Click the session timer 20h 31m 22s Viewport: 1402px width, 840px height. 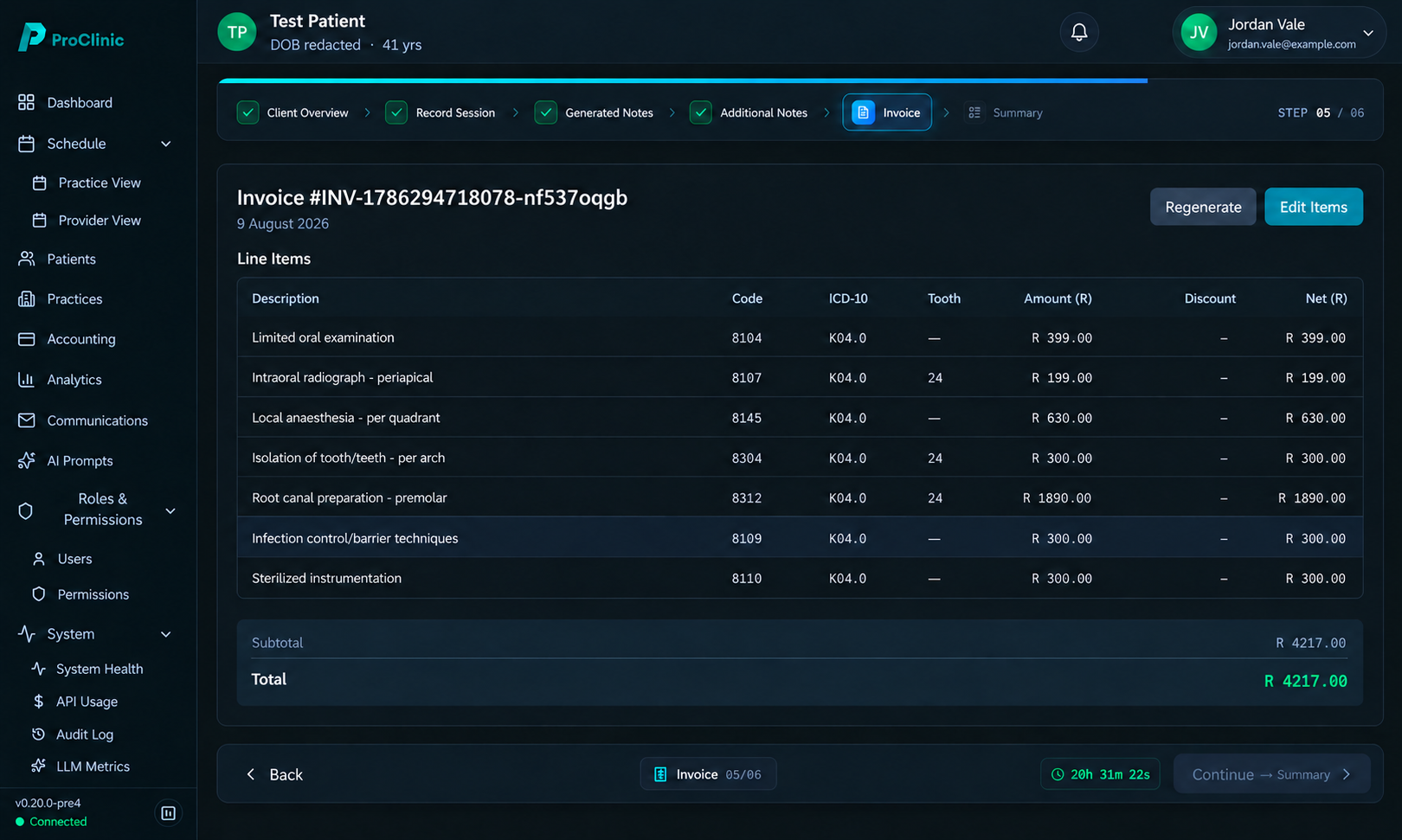1100,774
